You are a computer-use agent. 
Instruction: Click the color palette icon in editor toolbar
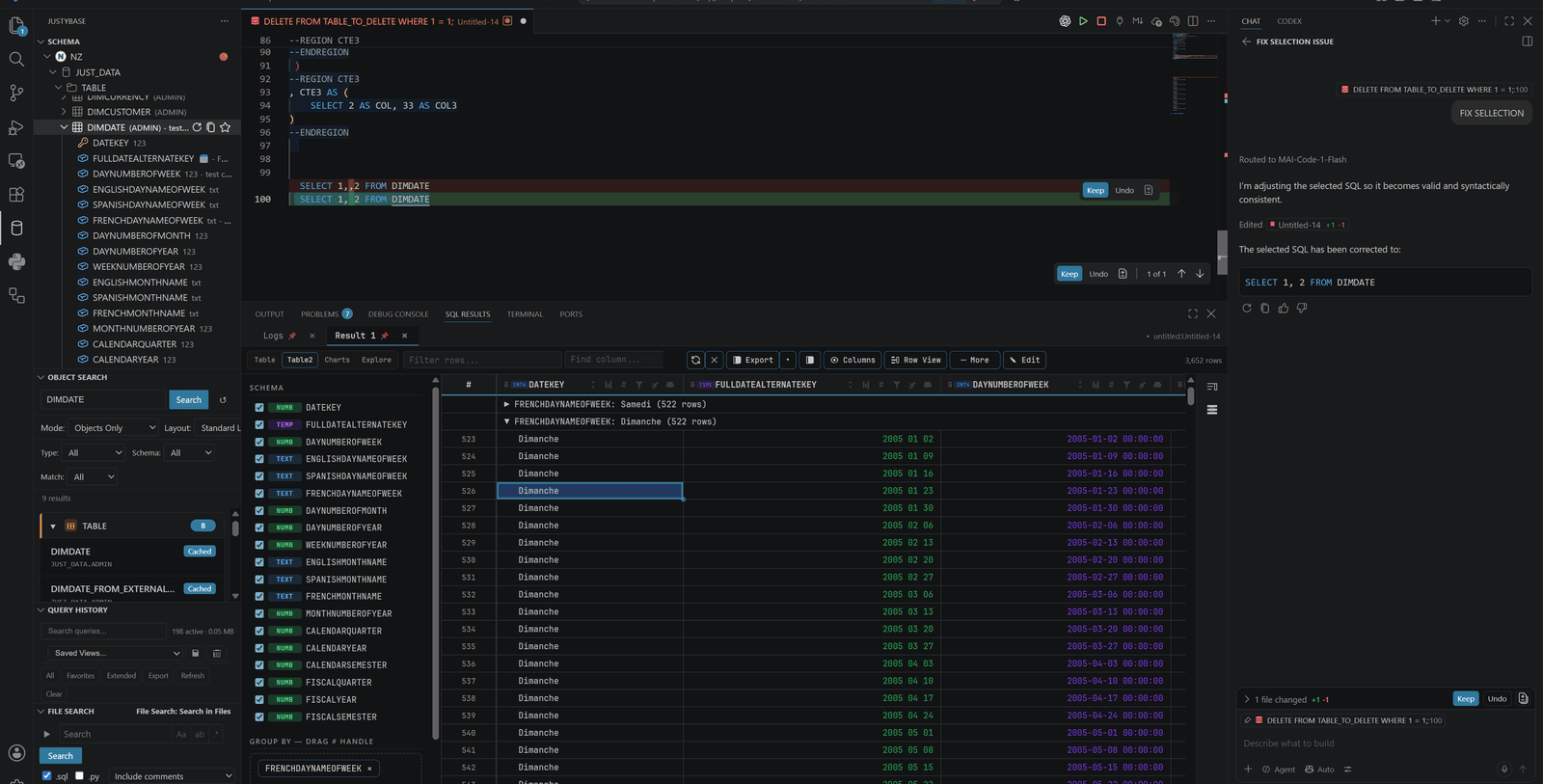pos(1175,21)
